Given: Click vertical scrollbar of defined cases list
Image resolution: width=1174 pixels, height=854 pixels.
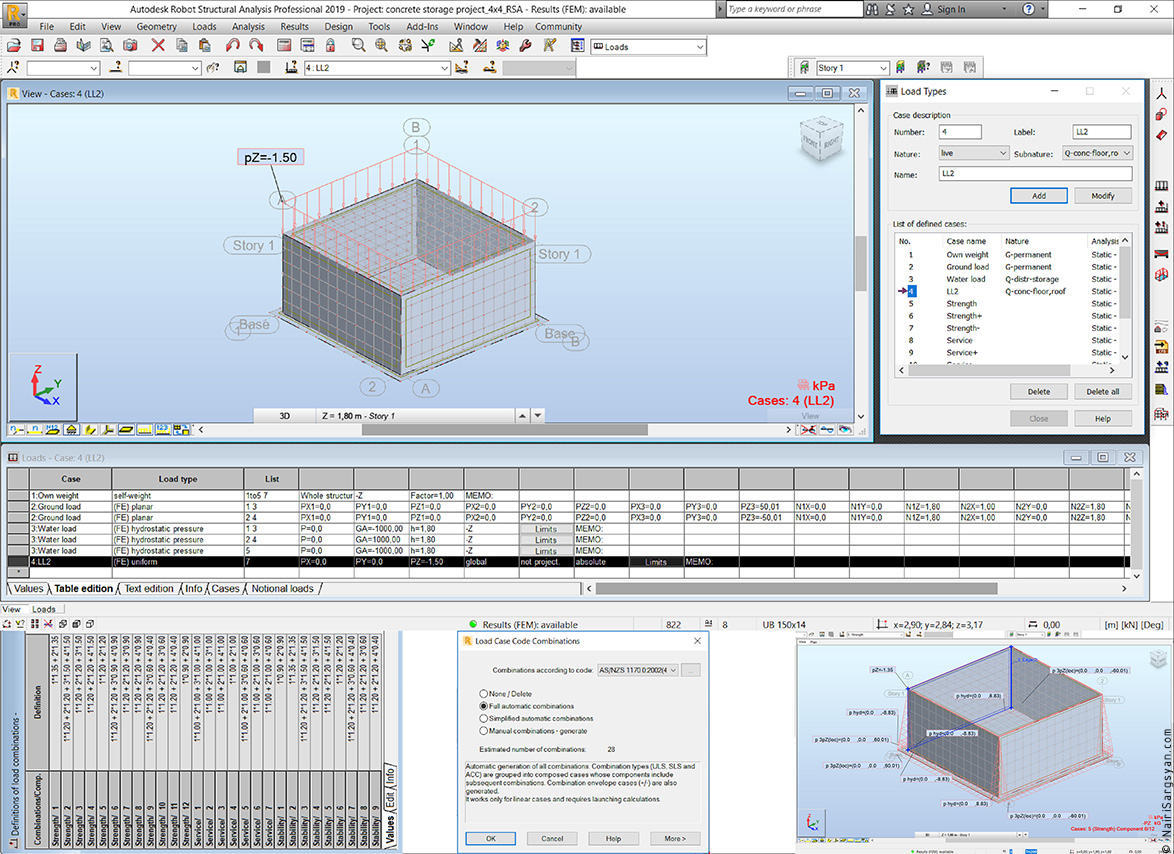Looking at the screenshot, I should (x=1125, y=283).
